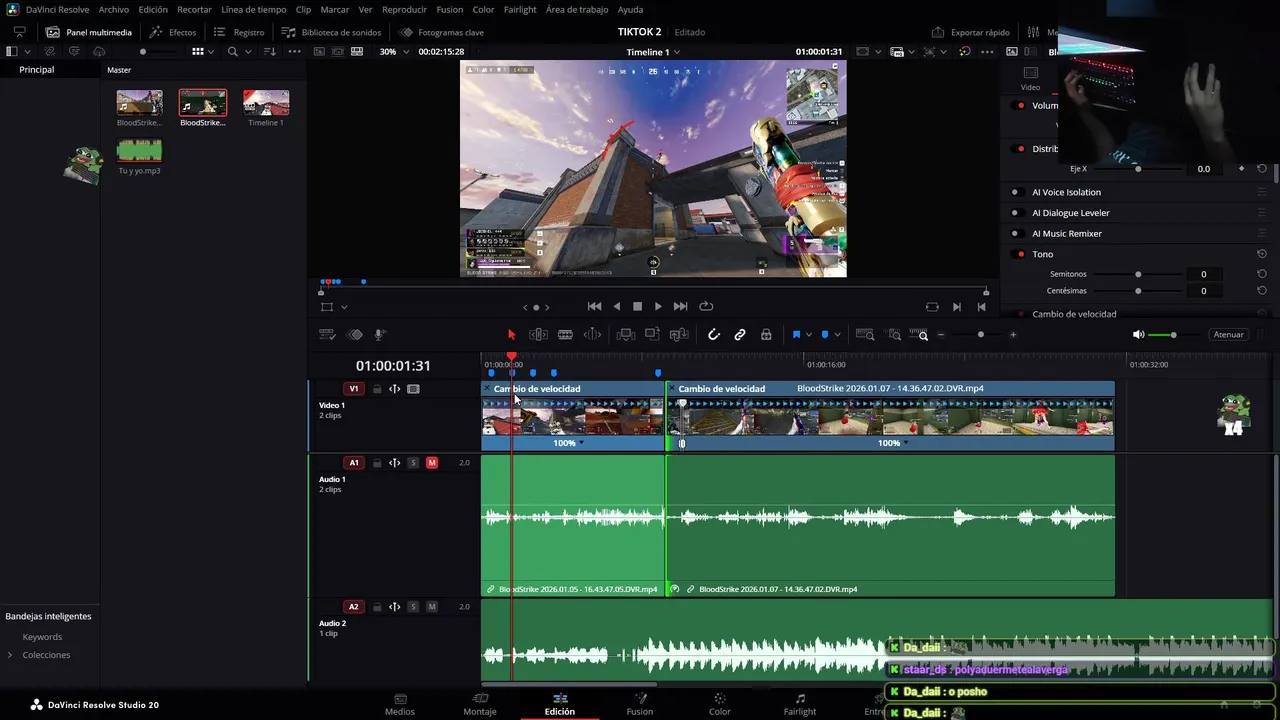The height and width of the screenshot is (720, 1280).
Task: Play the viewer forward
Action: (x=657, y=307)
